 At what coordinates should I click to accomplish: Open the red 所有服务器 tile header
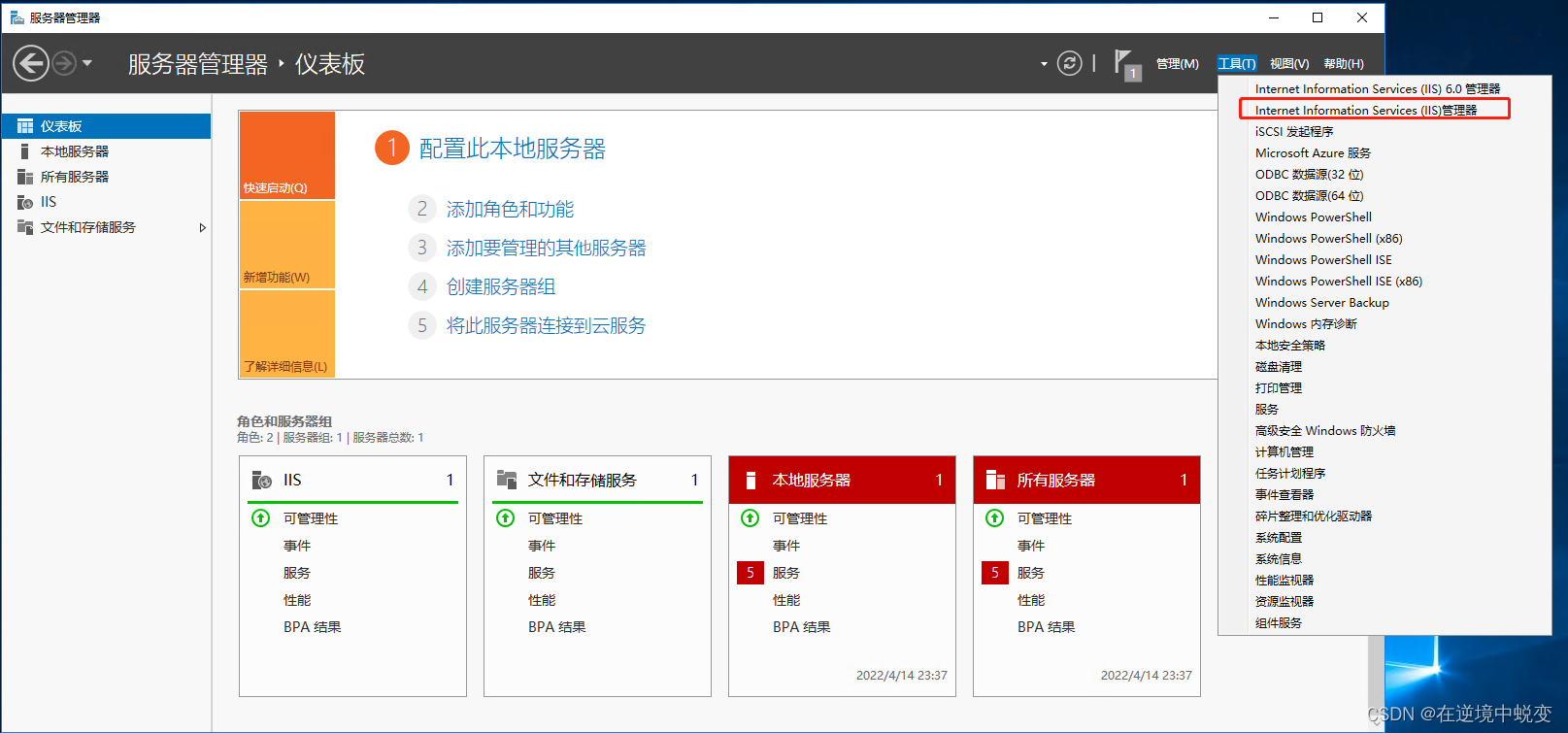[1087, 480]
